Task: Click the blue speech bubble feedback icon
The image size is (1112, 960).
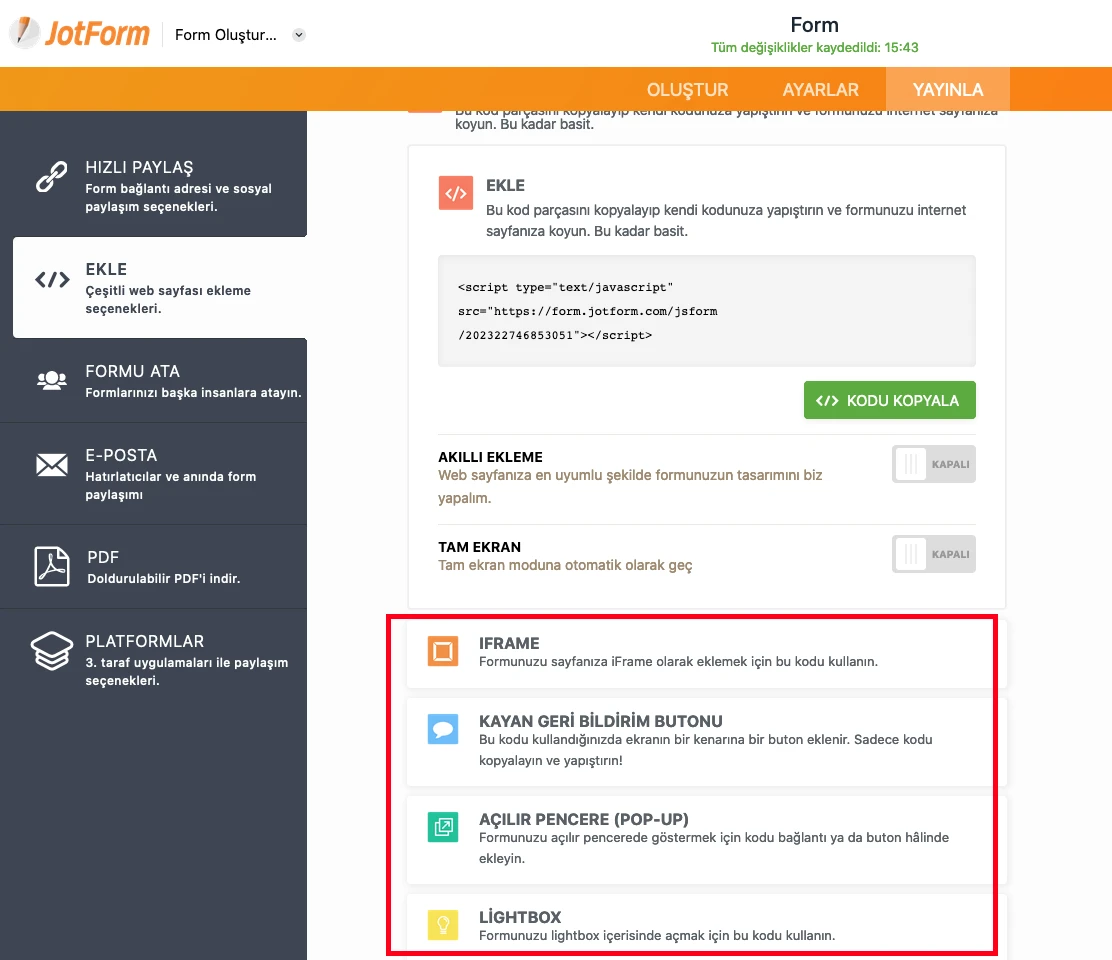Action: 443,729
